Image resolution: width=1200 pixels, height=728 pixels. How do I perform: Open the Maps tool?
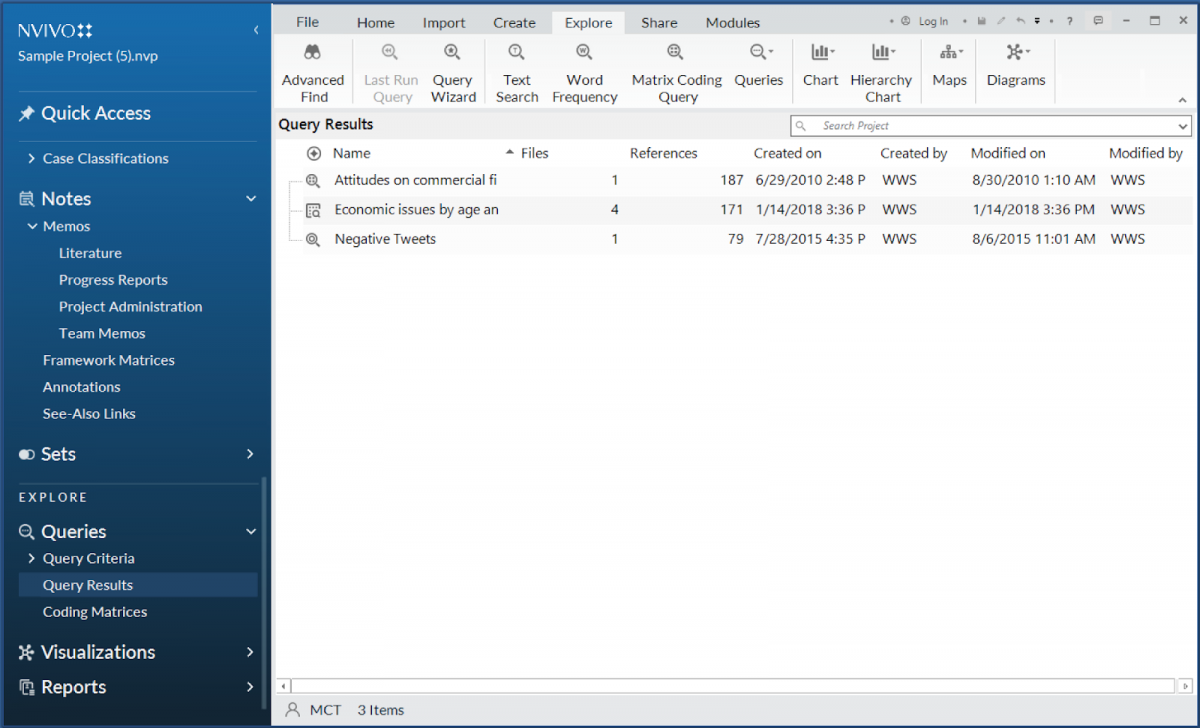tap(948, 70)
